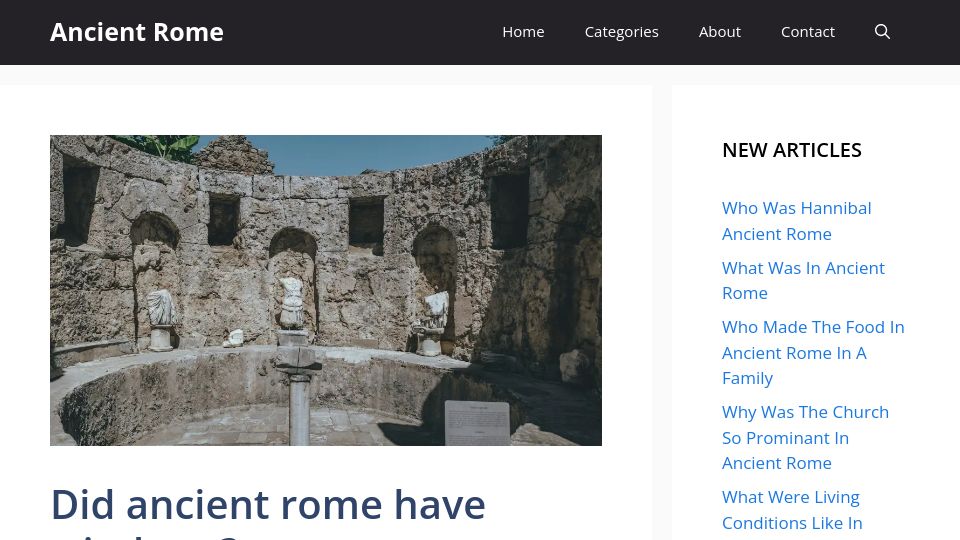
Task: Select the 'Did ancient rome have' article heading
Action: pyautogui.click(x=268, y=511)
